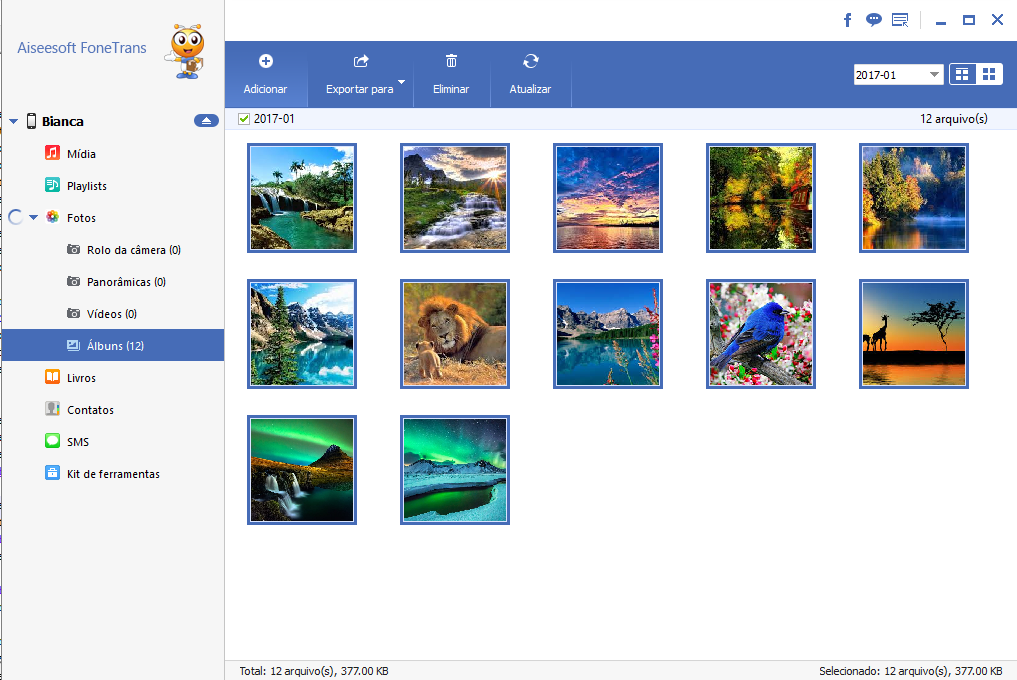Uncheck the 2017-01 group checkbox

coord(244,119)
